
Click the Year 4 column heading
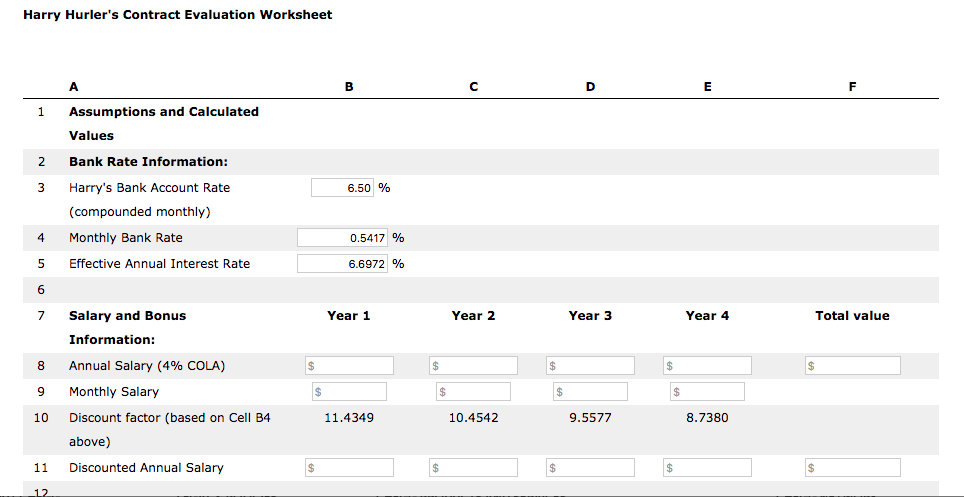click(708, 316)
